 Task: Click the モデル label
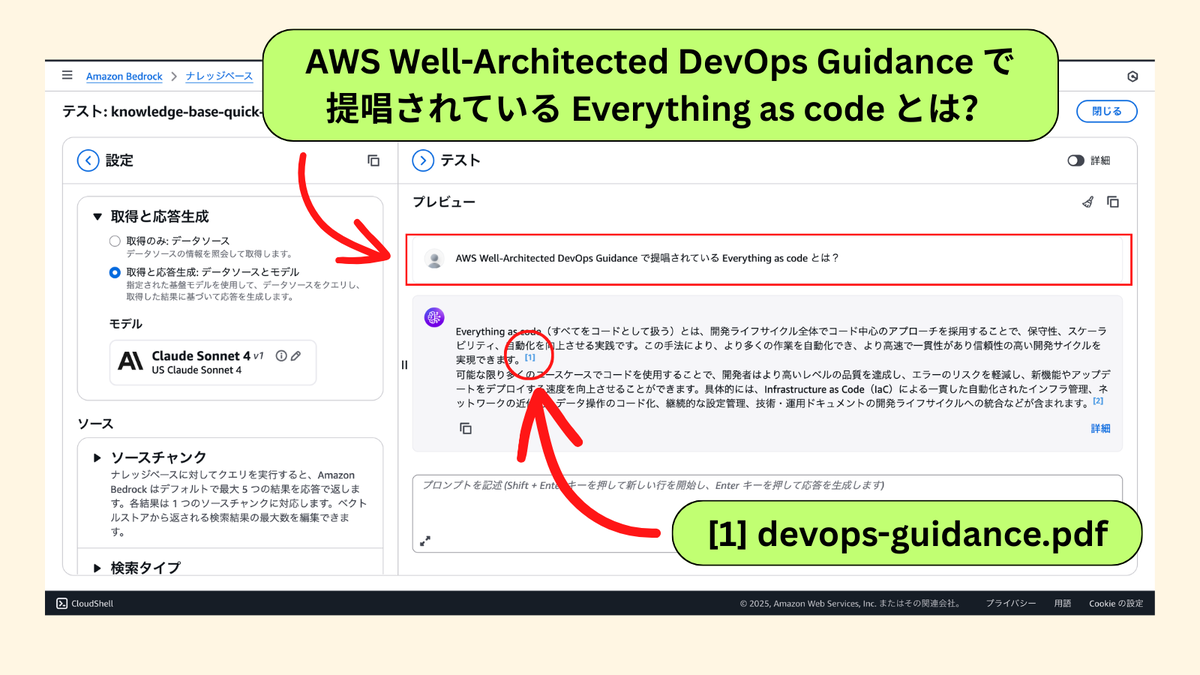(126, 323)
